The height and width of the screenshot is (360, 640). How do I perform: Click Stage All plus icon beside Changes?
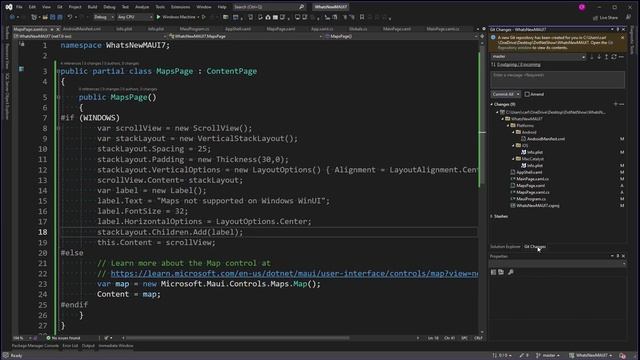pyautogui.click(x=616, y=104)
